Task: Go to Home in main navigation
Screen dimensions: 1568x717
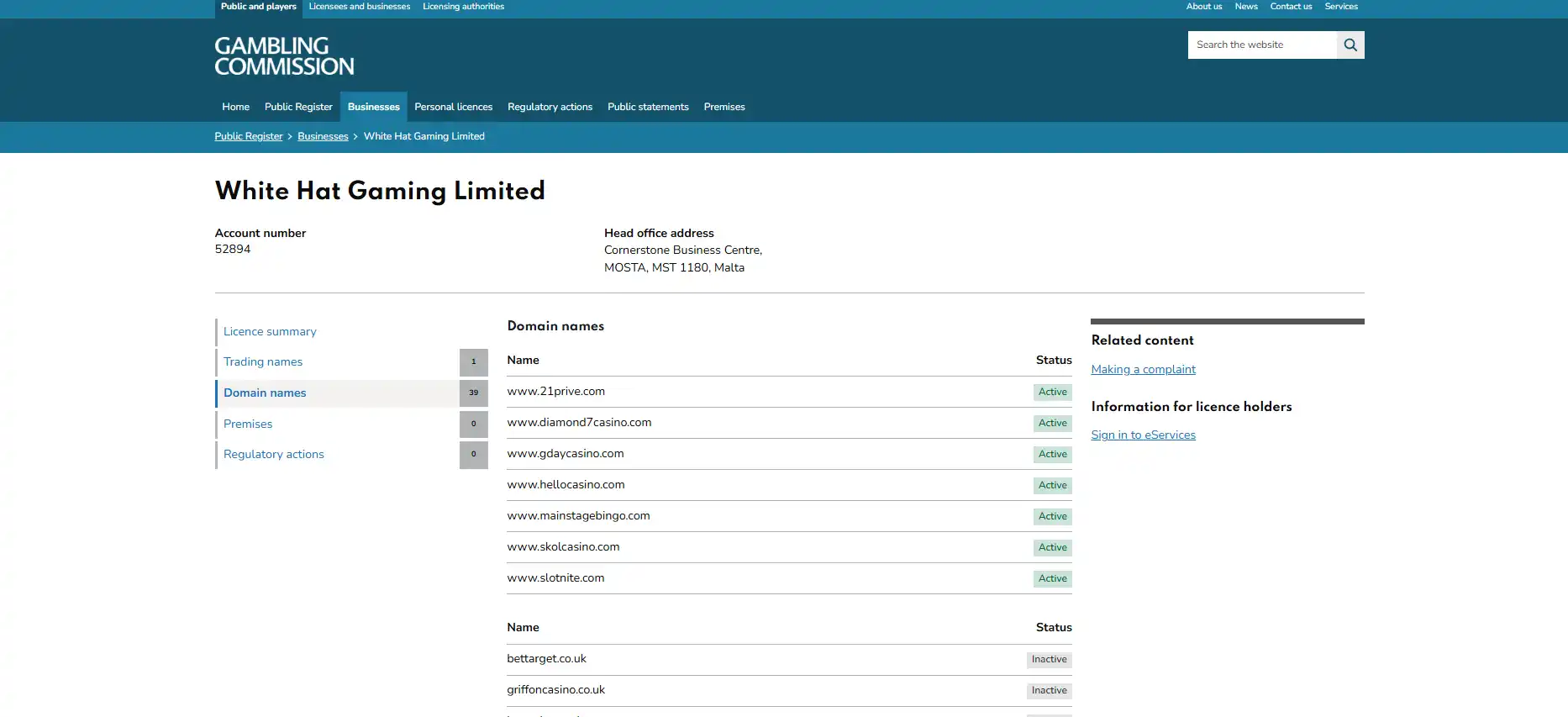Action: 235,107
